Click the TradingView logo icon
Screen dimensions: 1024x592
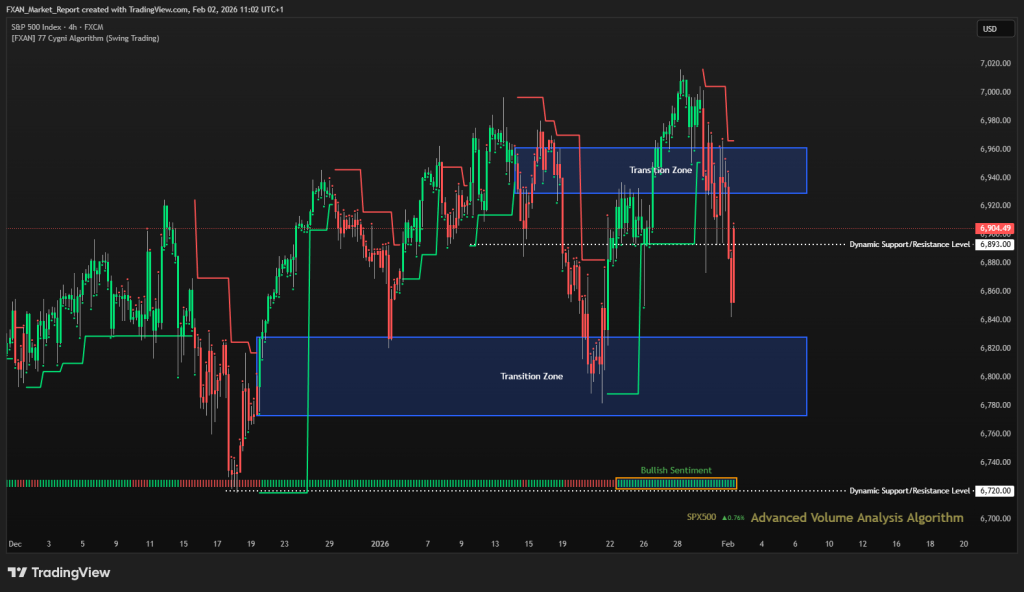[18, 573]
